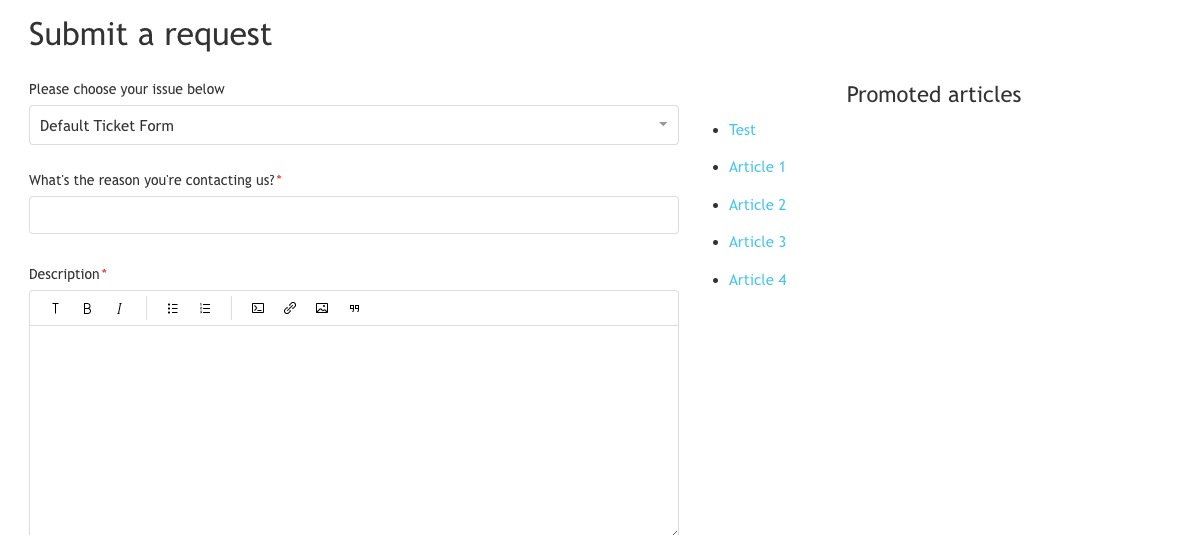The image size is (1200, 535).
Task: Click inside the Description text area
Action: click(x=354, y=430)
